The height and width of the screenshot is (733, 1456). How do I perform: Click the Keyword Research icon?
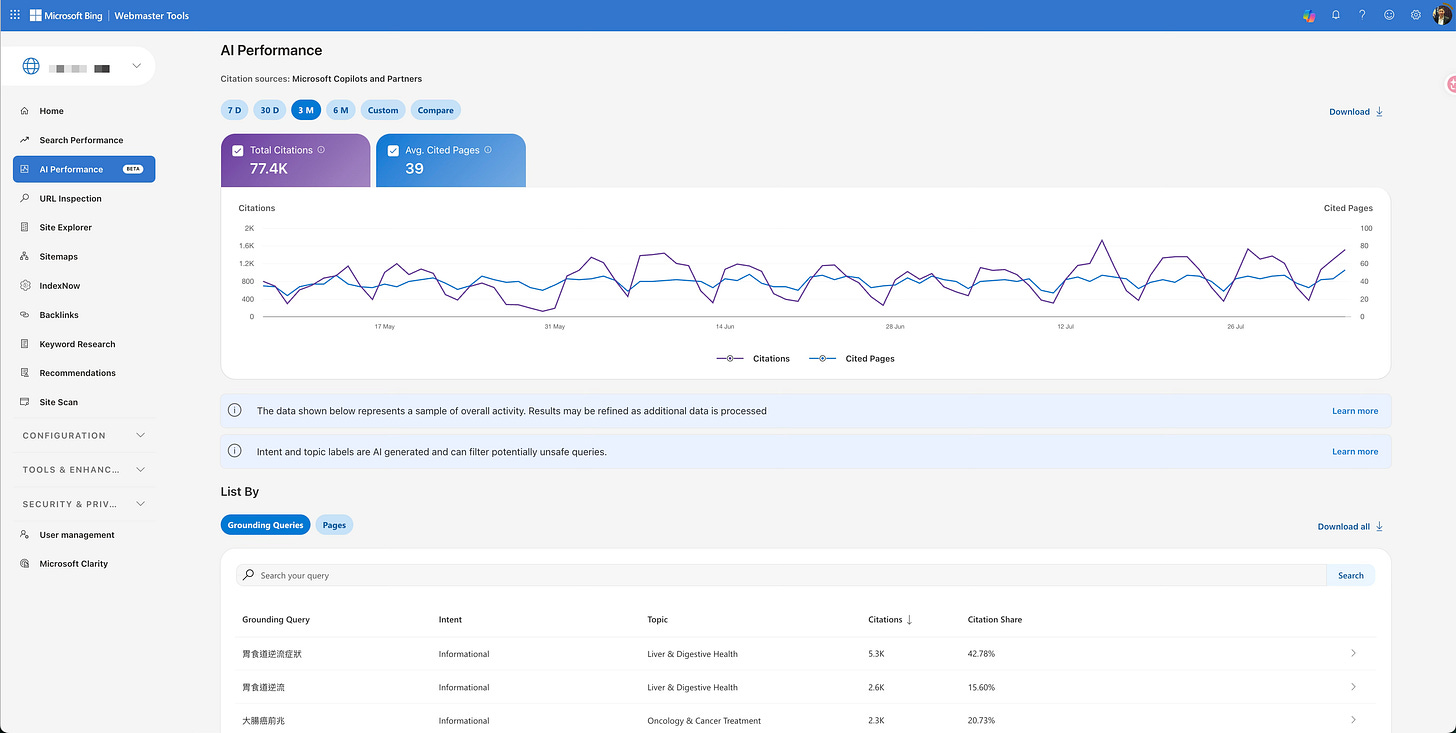25,343
